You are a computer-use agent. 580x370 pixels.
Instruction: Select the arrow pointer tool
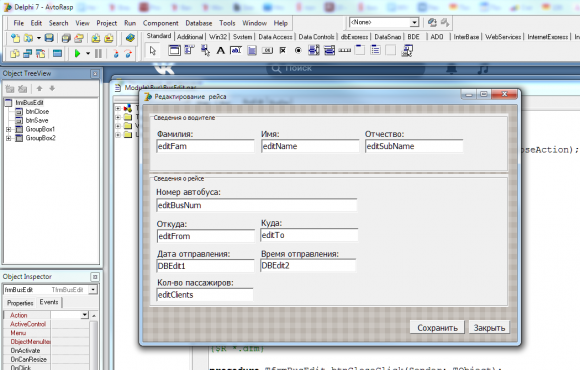(153, 50)
